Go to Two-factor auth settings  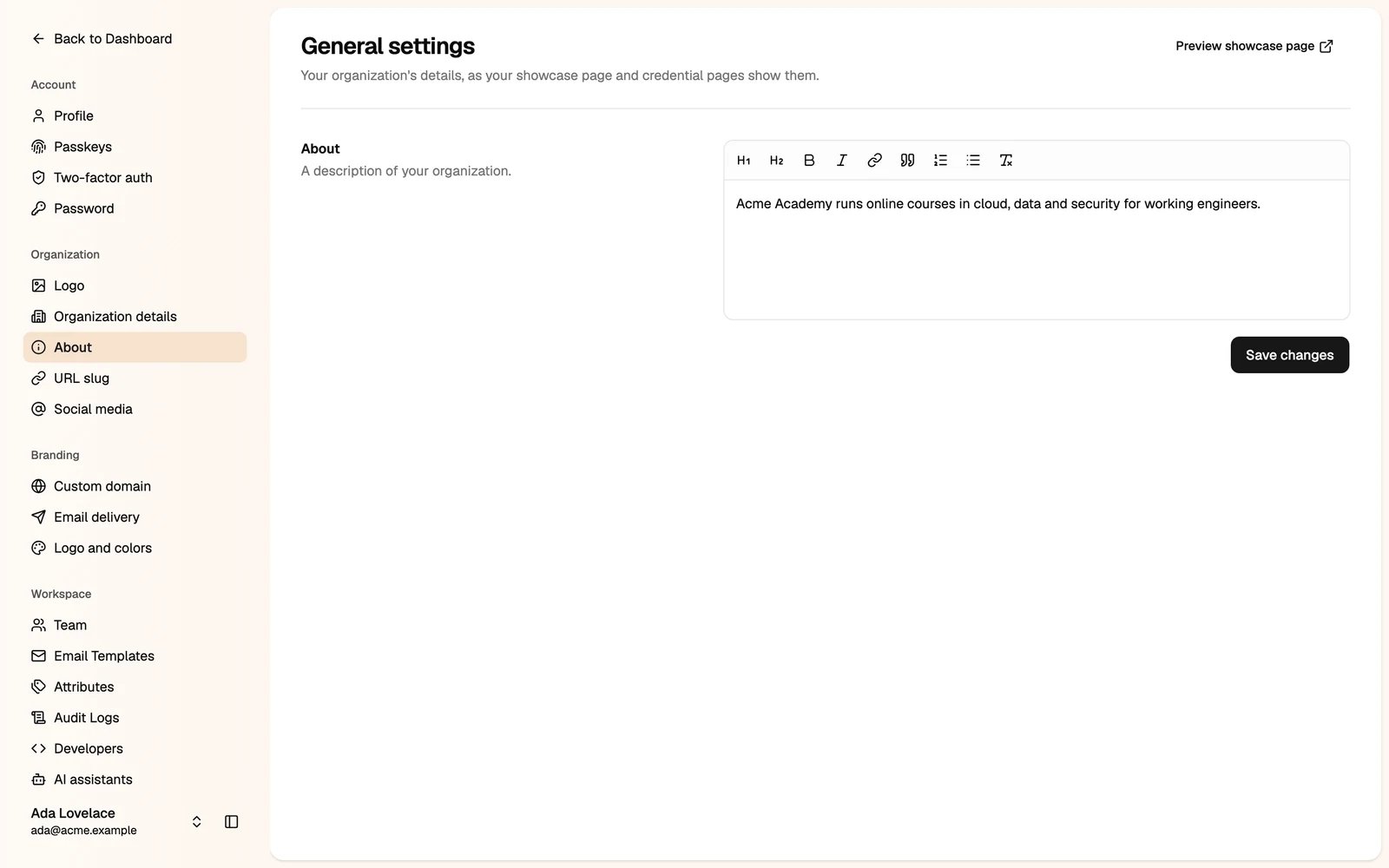tap(135, 178)
